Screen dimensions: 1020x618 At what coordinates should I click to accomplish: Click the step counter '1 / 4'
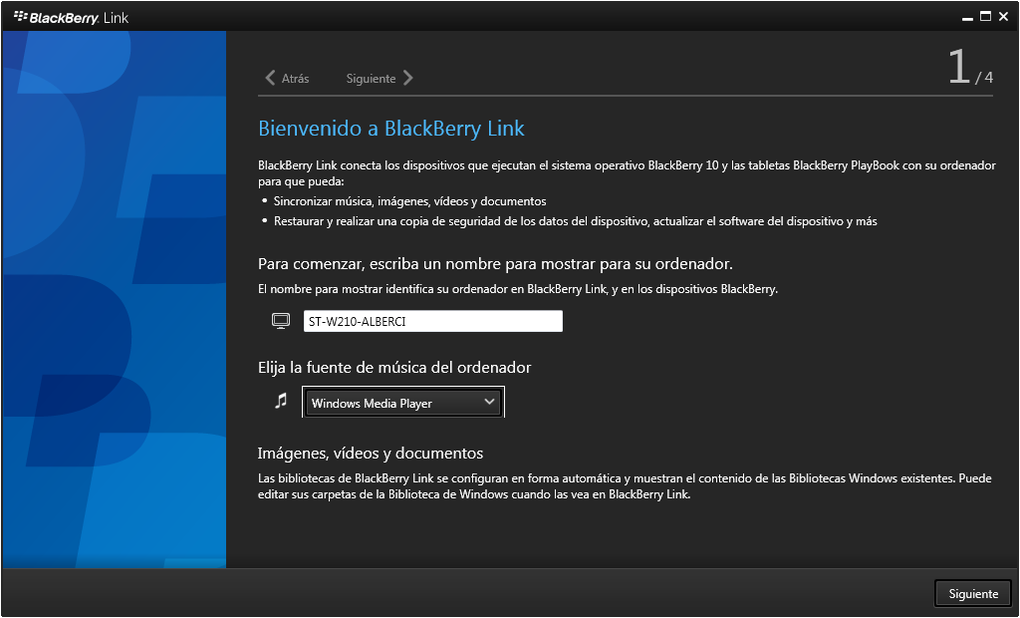pos(970,68)
